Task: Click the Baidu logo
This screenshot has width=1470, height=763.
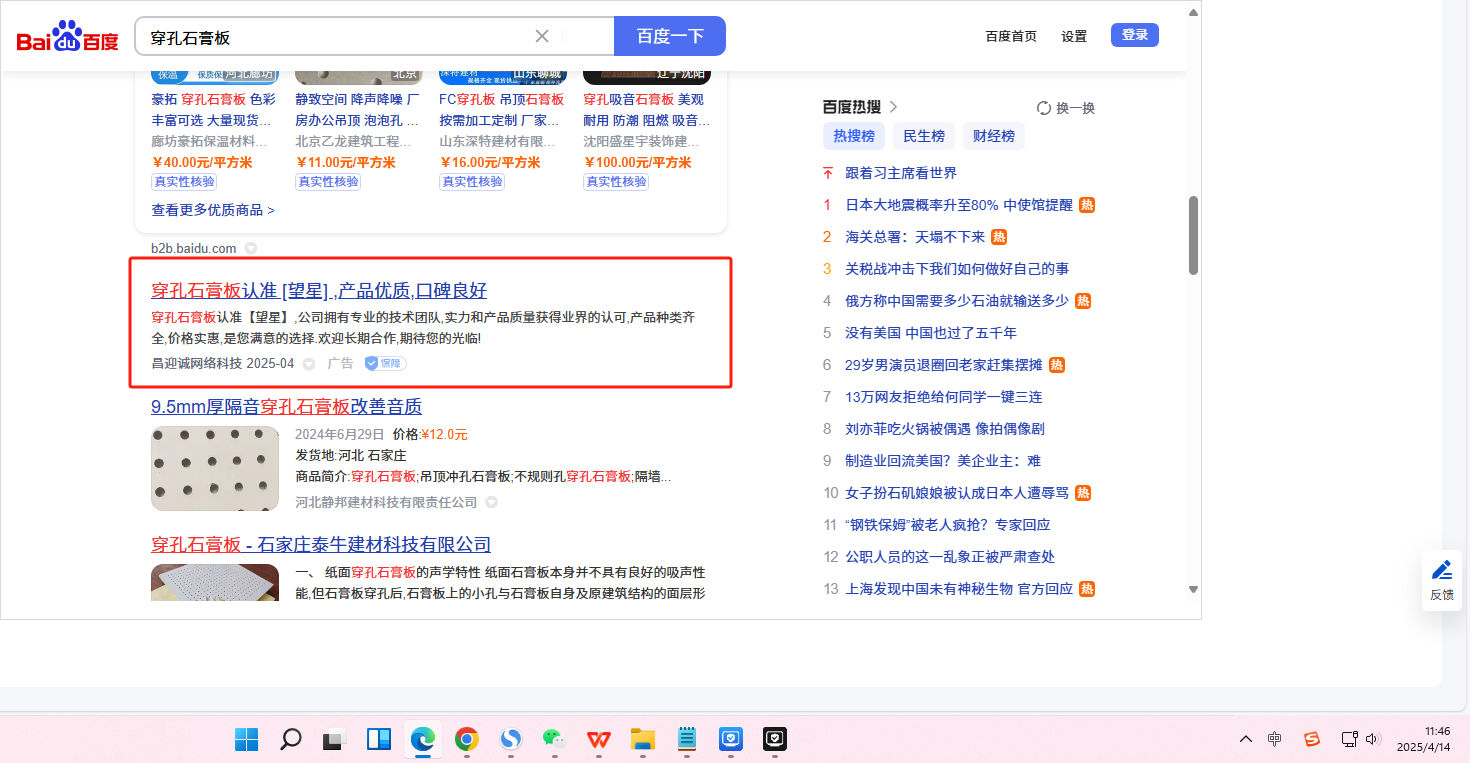Action: [x=67, y=37]
